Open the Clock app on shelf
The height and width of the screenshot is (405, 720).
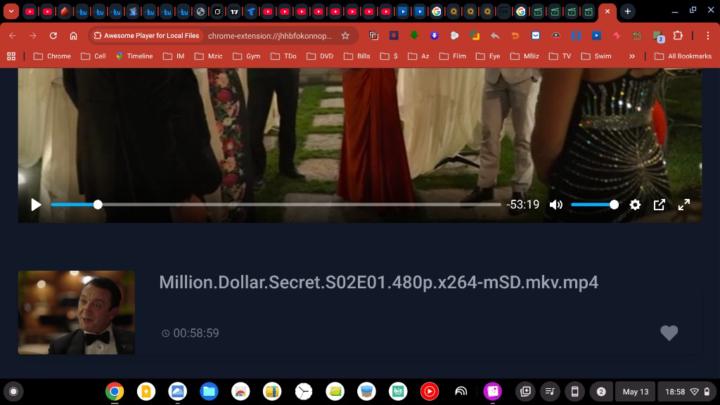tap(304, 392)
